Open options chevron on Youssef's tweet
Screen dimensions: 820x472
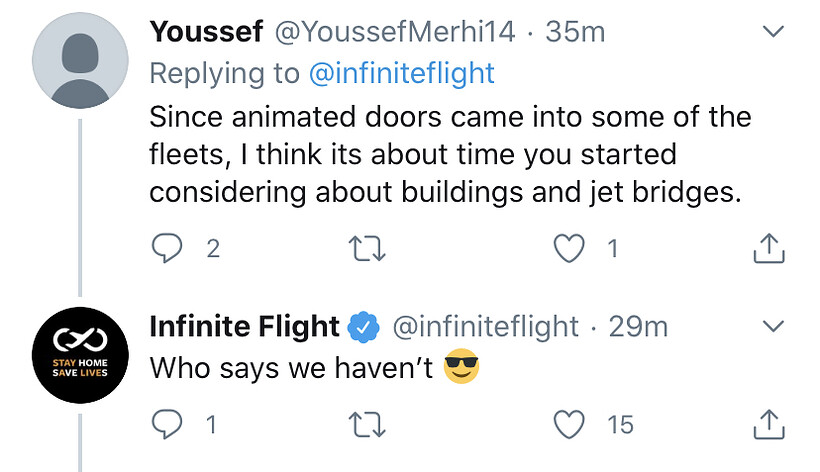point(773,32)
